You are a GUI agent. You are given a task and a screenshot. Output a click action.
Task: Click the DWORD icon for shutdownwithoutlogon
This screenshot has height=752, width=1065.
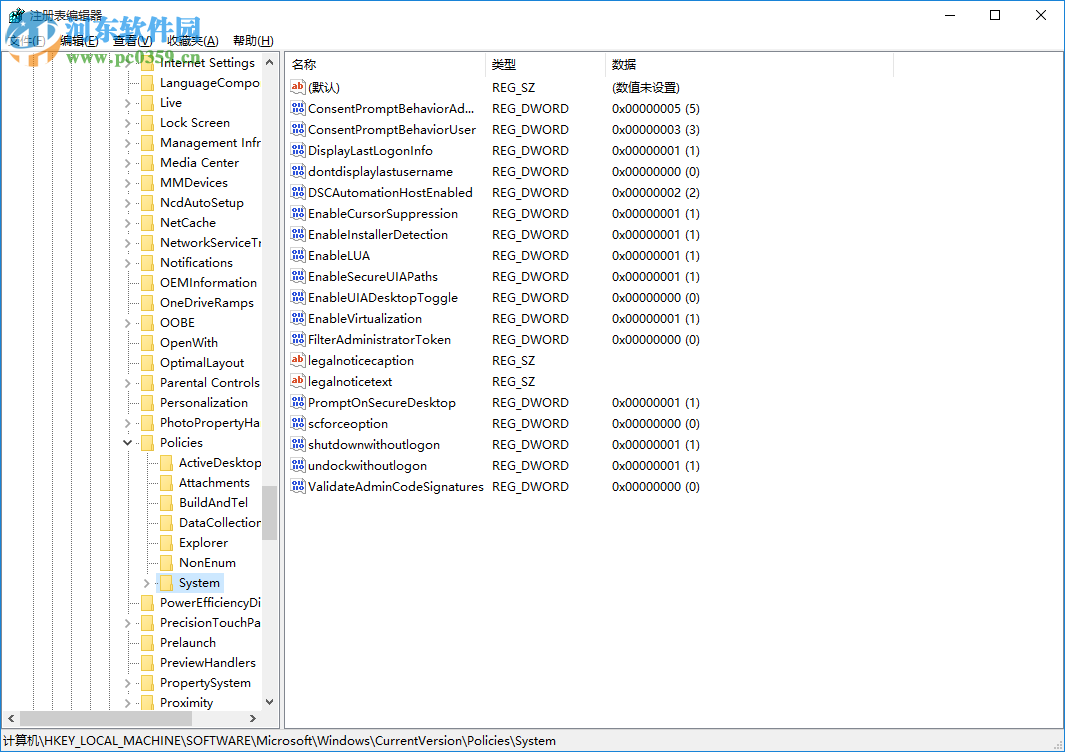coord(298,444)
